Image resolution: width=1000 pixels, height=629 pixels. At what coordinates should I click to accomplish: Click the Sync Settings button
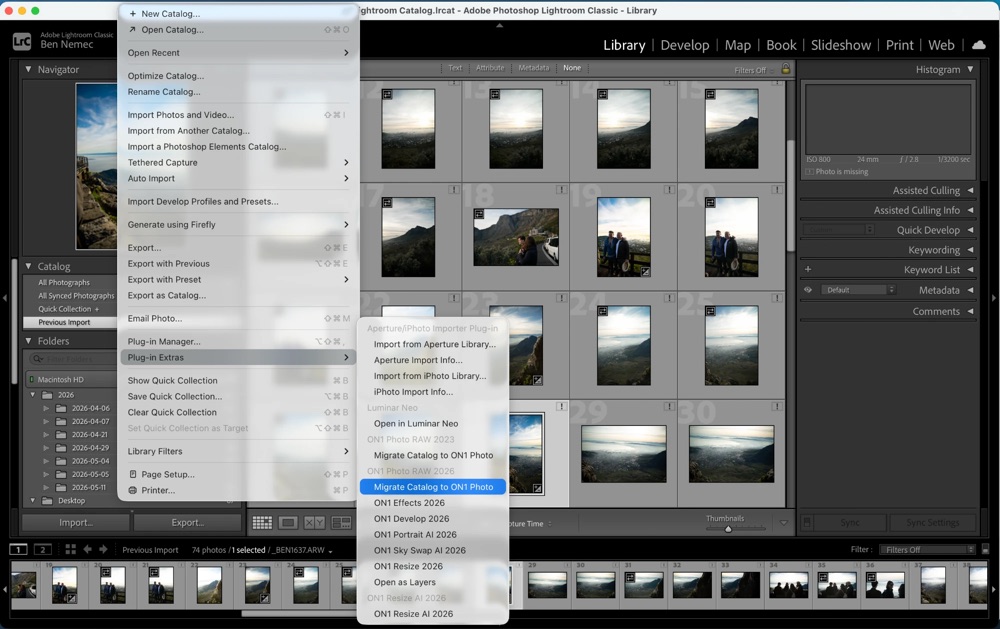pyautogui.click(x=932, y=522)
